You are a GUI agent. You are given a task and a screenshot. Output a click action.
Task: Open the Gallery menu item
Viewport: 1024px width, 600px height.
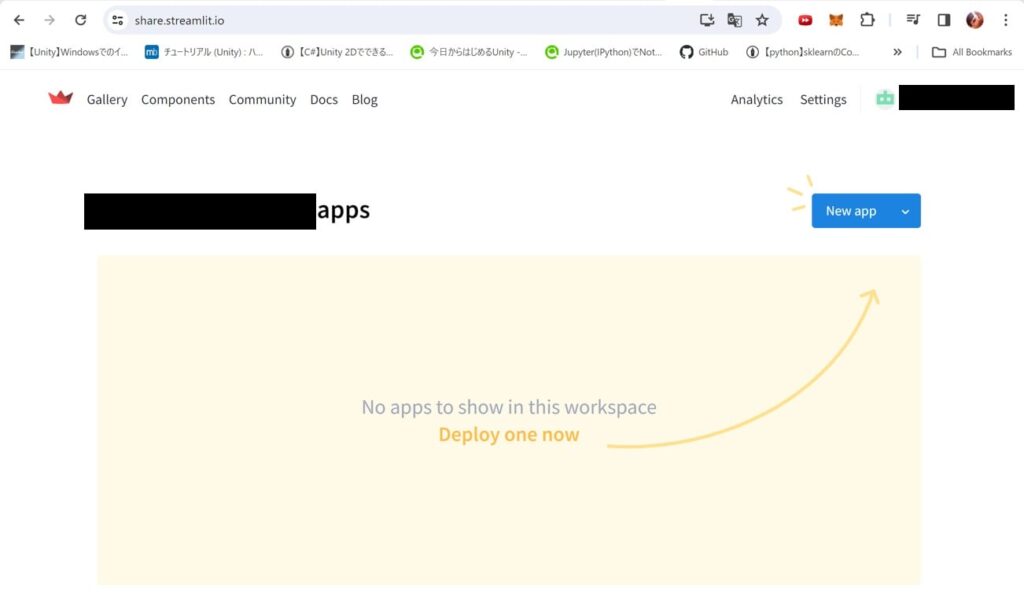pos(107,99)
